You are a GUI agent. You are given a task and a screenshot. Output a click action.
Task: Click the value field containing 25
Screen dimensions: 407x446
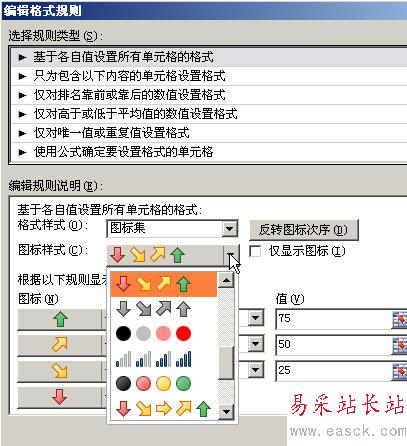[x=334, y=371]
